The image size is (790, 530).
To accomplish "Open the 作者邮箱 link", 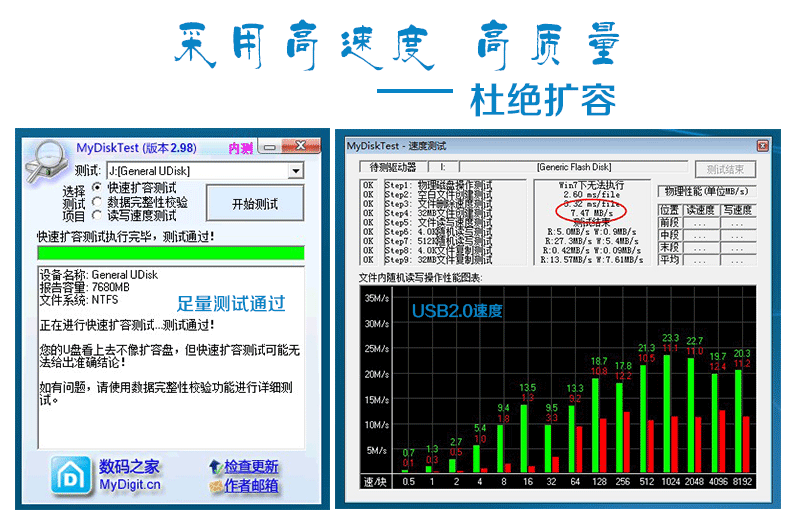I will tap(251, 486).
